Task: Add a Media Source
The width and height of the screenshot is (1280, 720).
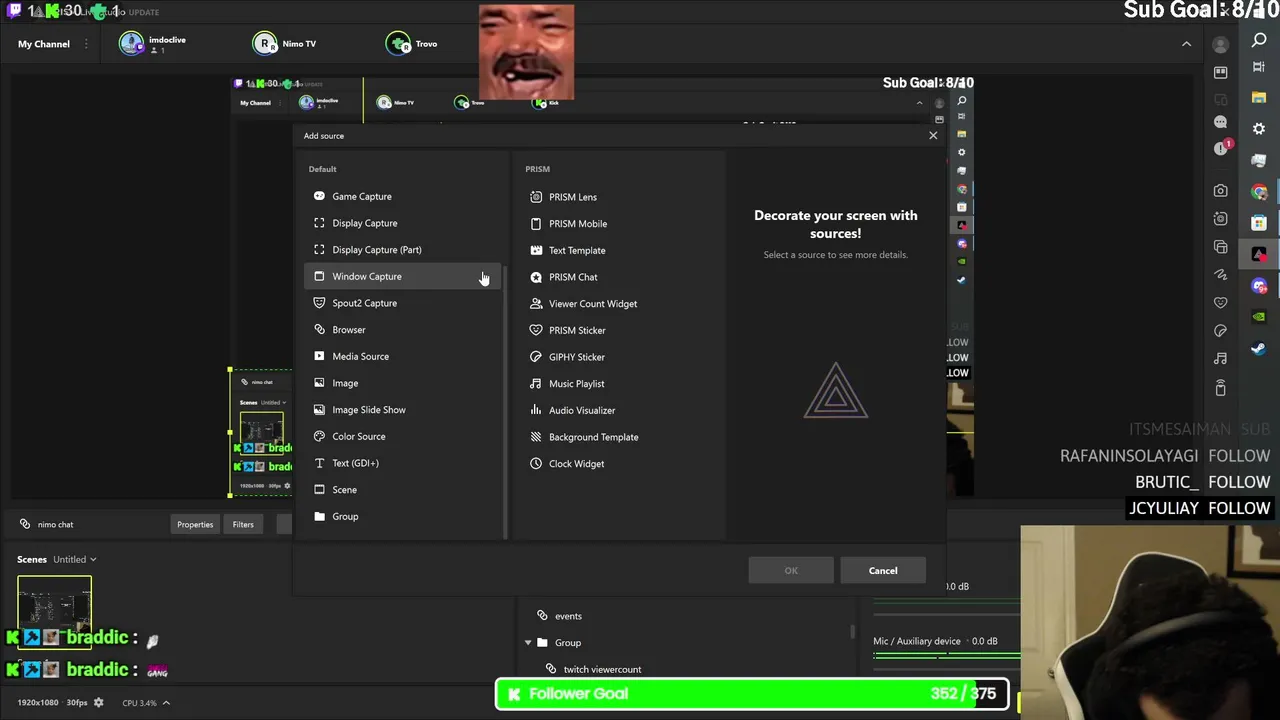Action: click(404, 356)
